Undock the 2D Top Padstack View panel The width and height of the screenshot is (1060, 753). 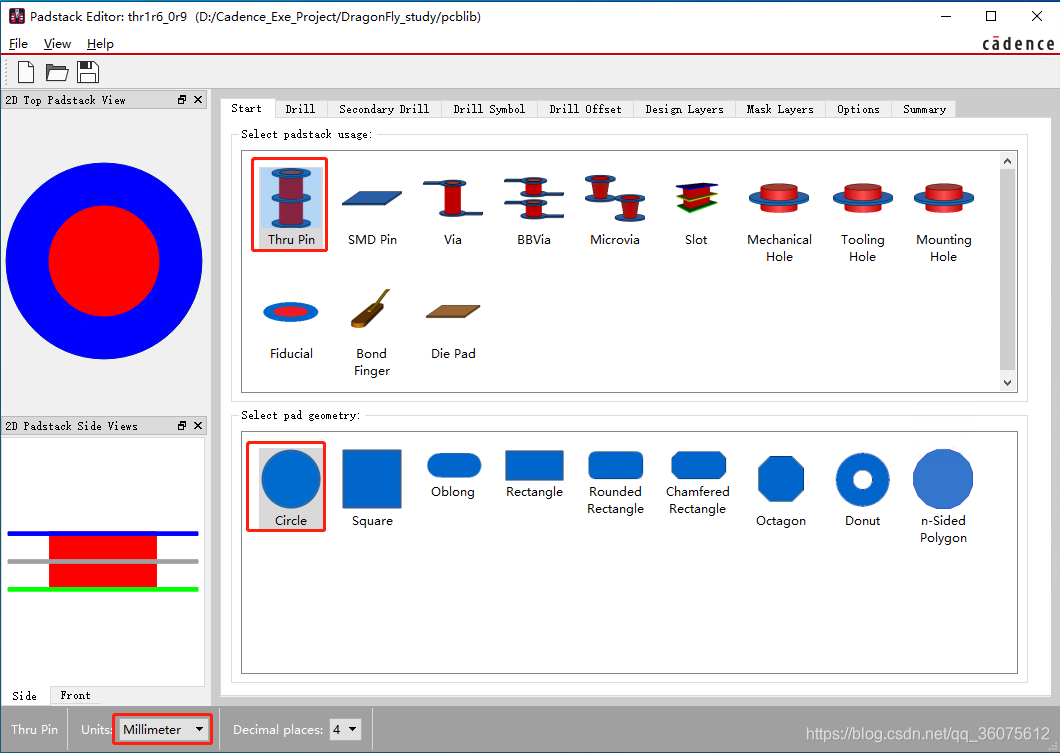click(x=182, y=100)
